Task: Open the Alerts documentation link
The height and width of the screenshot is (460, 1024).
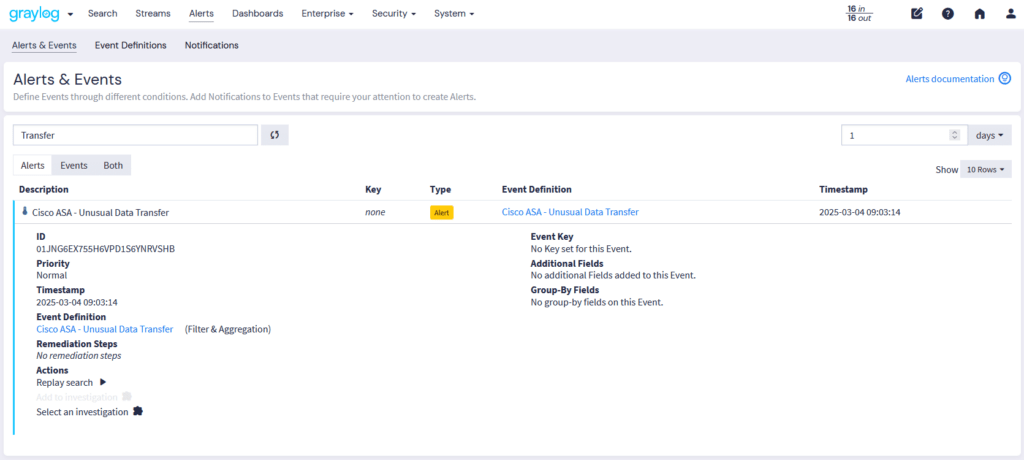Action: tap(949, 79)
